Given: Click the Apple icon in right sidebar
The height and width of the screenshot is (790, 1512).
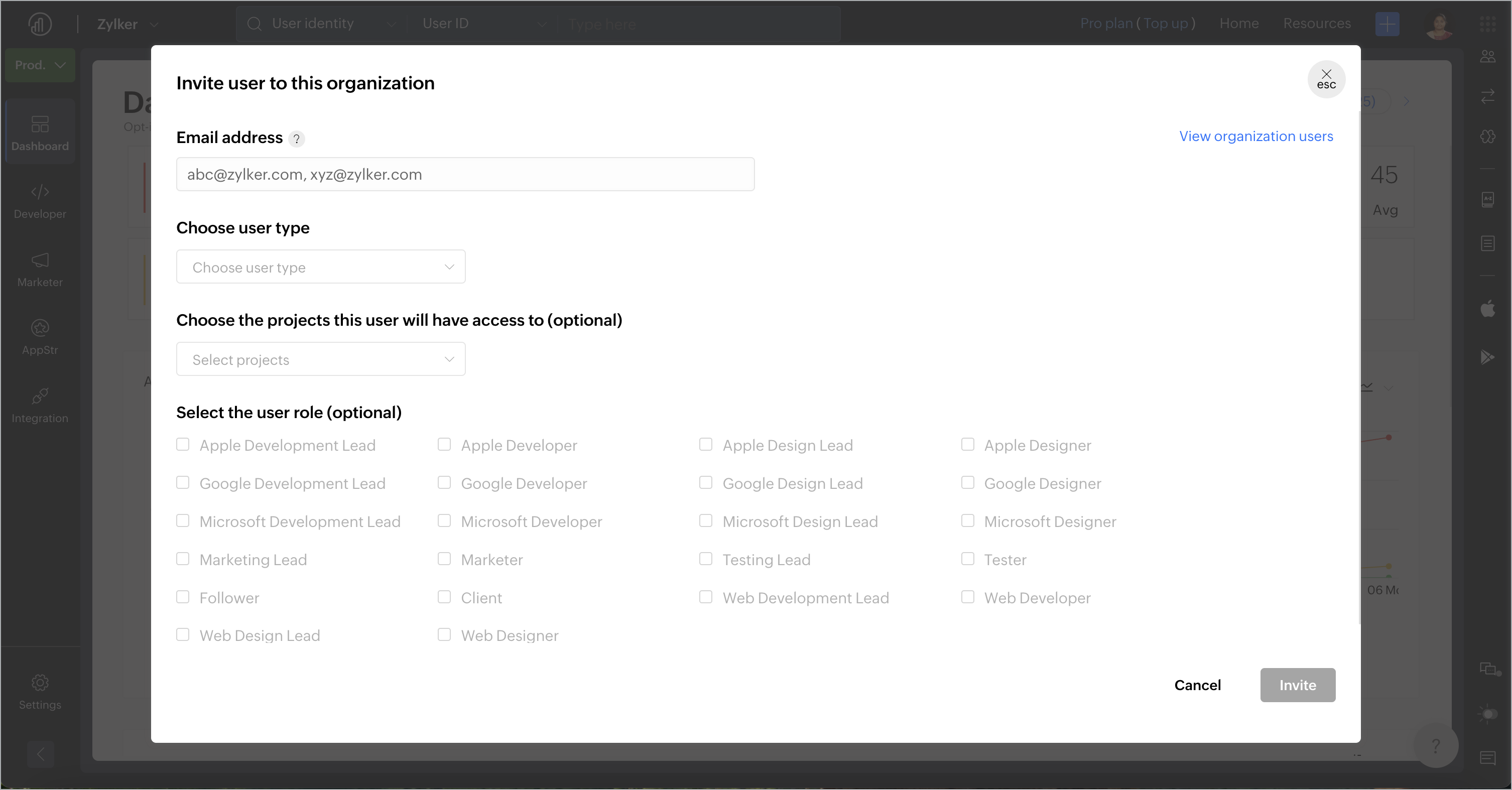Looking at the screenshot, I should pyautogui.click(x=1487, y=308).
